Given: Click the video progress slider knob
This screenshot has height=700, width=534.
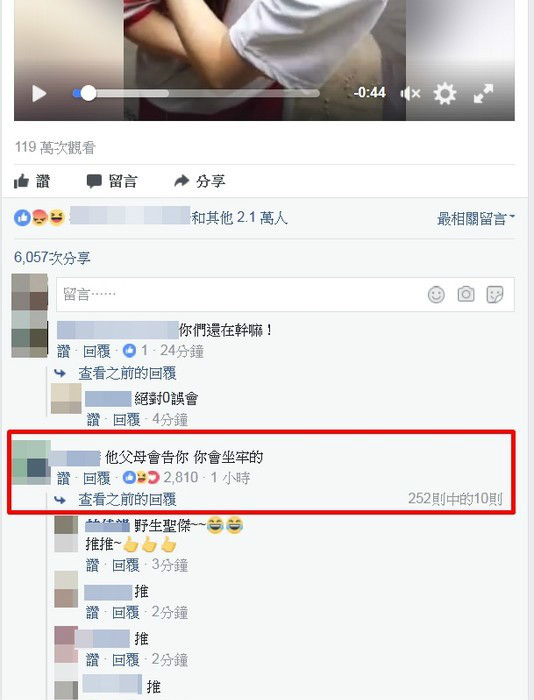Looking at the screenshot, I should (88, 93).
